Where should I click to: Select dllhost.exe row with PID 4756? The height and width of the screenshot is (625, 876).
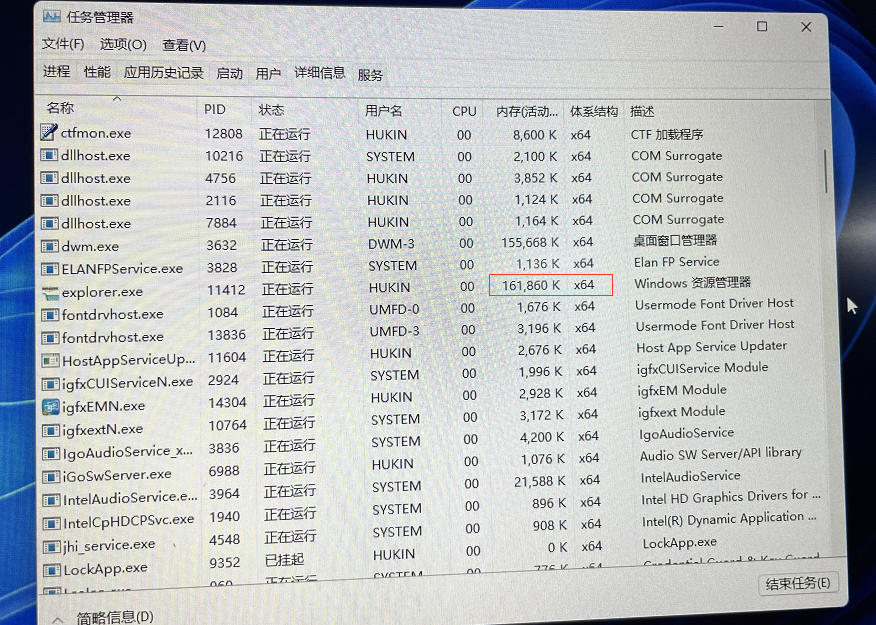429,178
